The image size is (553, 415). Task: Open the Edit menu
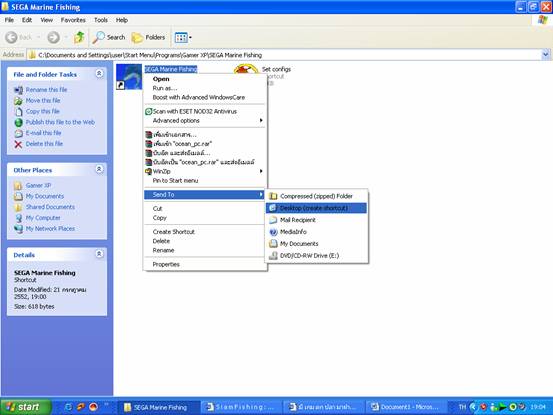point(27,20)
